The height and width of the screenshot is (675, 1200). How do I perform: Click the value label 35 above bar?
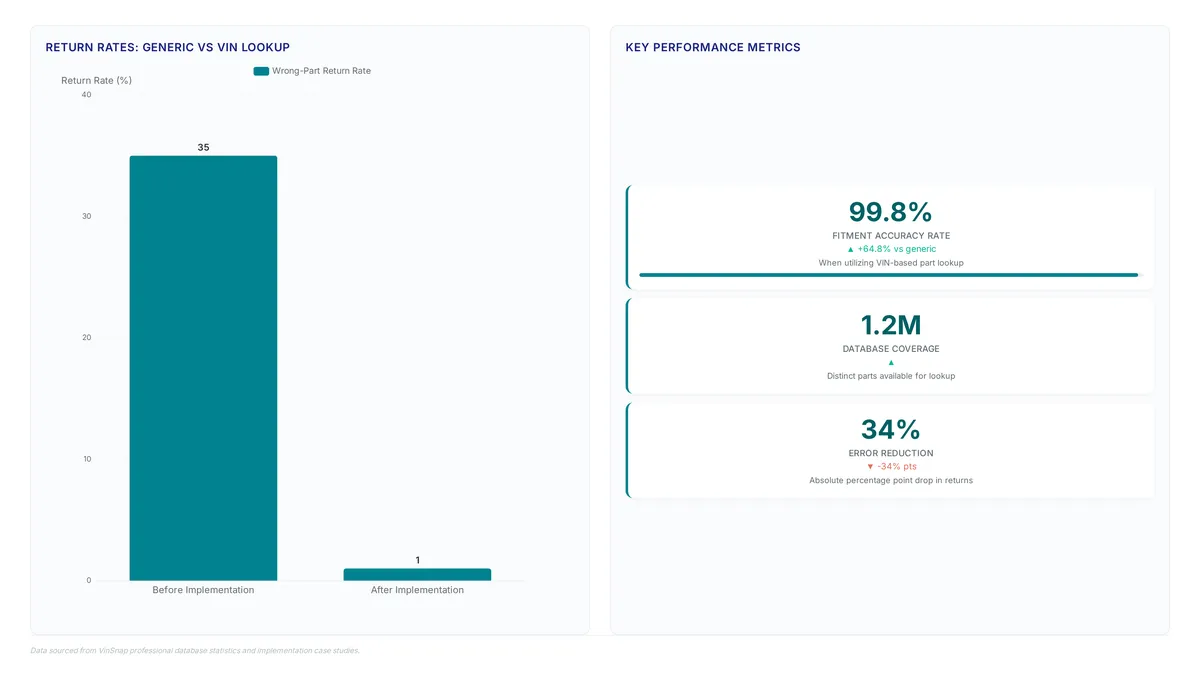coord(203,147)
